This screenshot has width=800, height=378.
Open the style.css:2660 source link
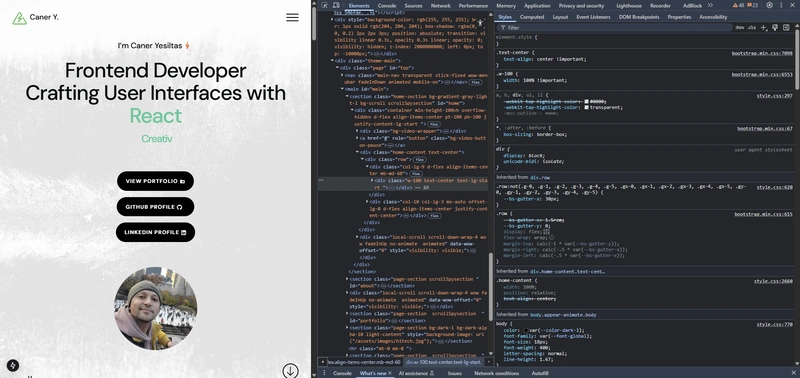(x=773, y=281)
